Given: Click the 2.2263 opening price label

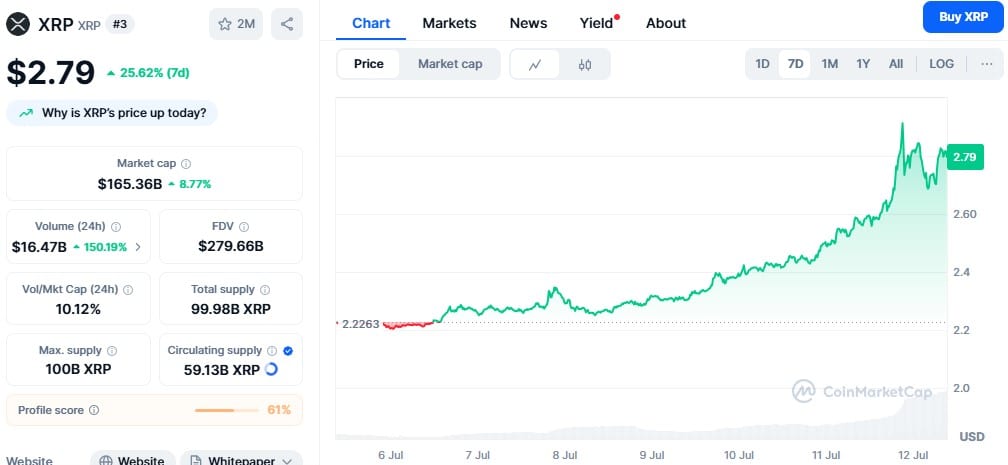Looking at the screenshot, I should point(361,324).
